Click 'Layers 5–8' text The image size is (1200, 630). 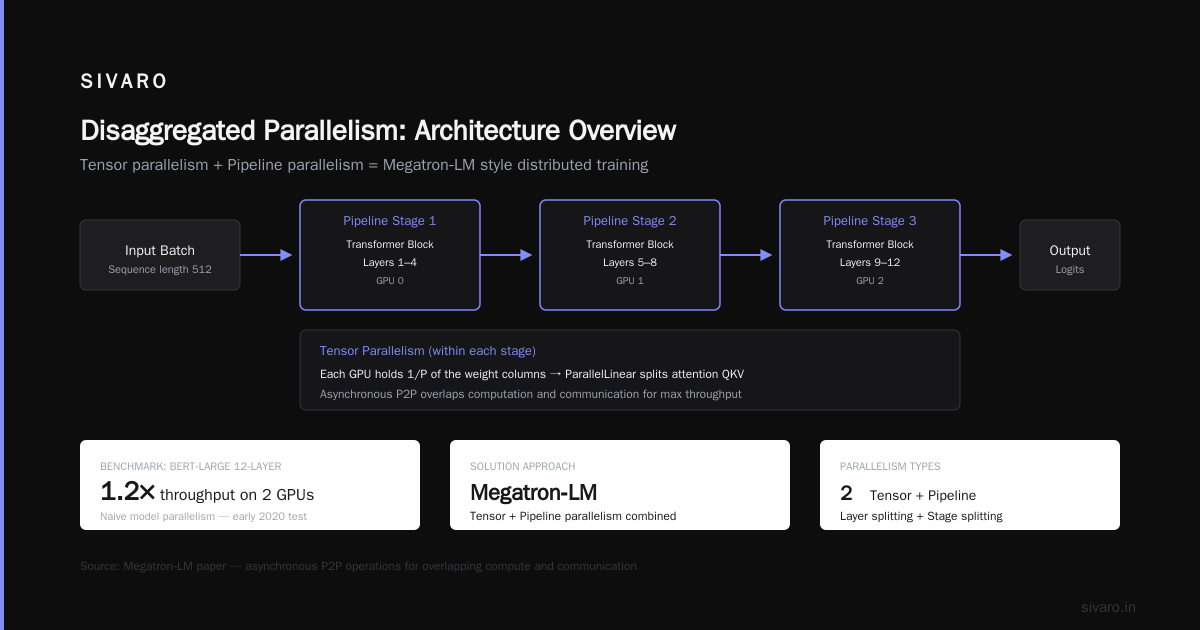630,262
